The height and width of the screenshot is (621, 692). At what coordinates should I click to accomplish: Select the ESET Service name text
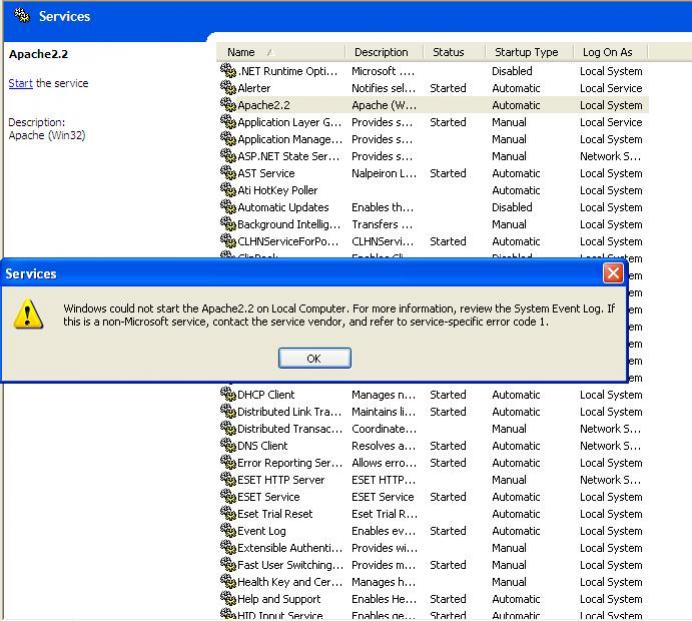point(268,497)
